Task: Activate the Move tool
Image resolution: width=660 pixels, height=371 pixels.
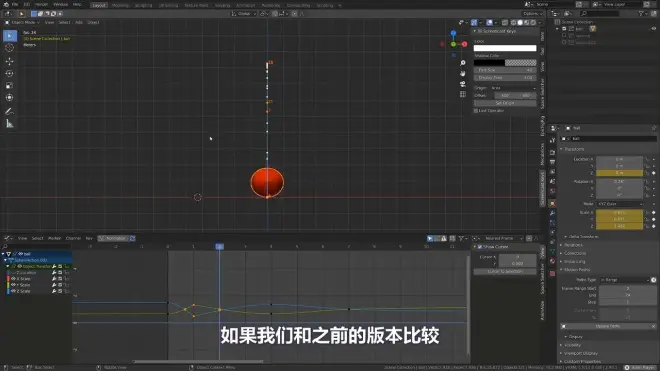Action: [x=9, y=61]
